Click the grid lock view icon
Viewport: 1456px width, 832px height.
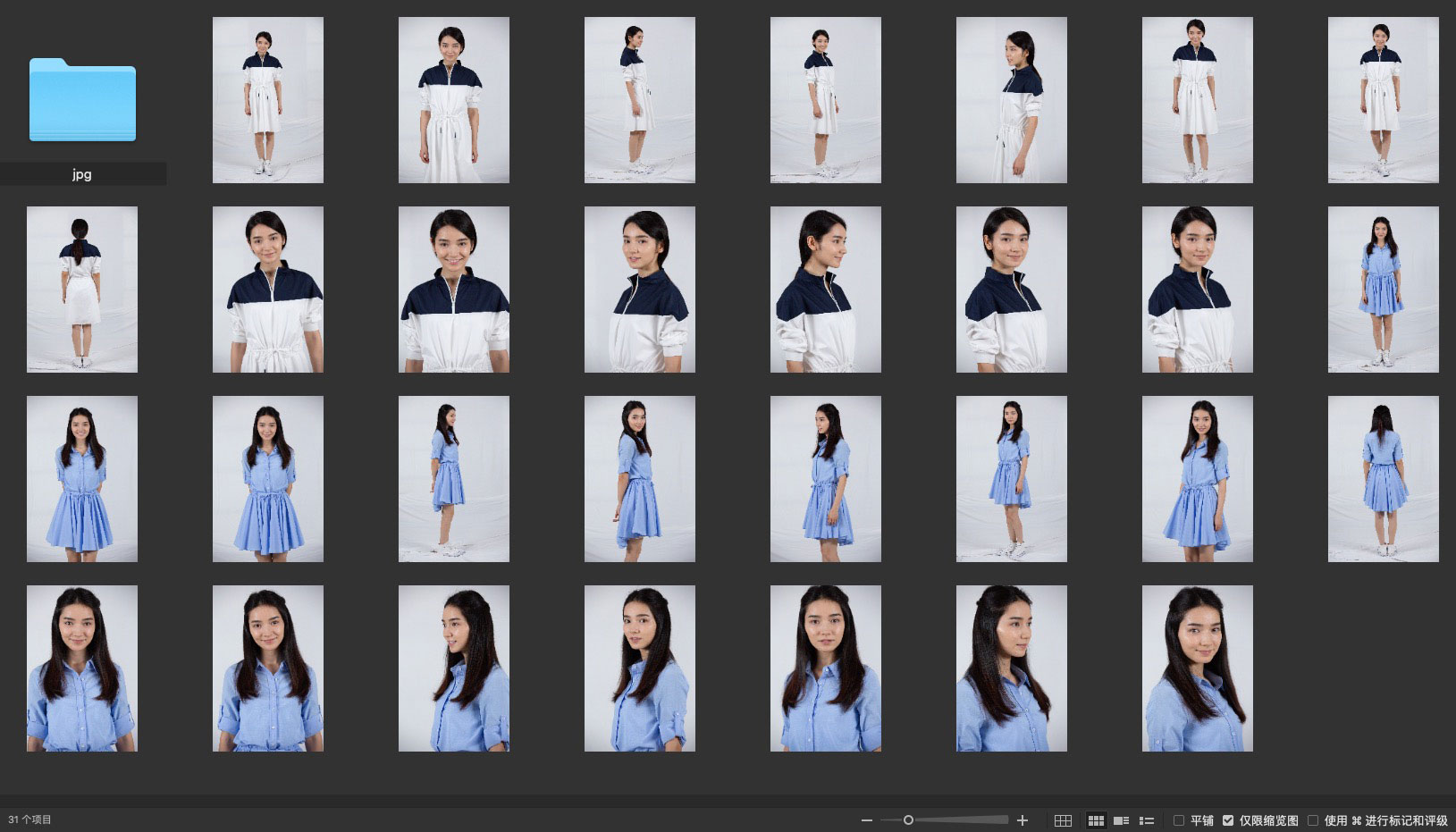(1063, 820)
